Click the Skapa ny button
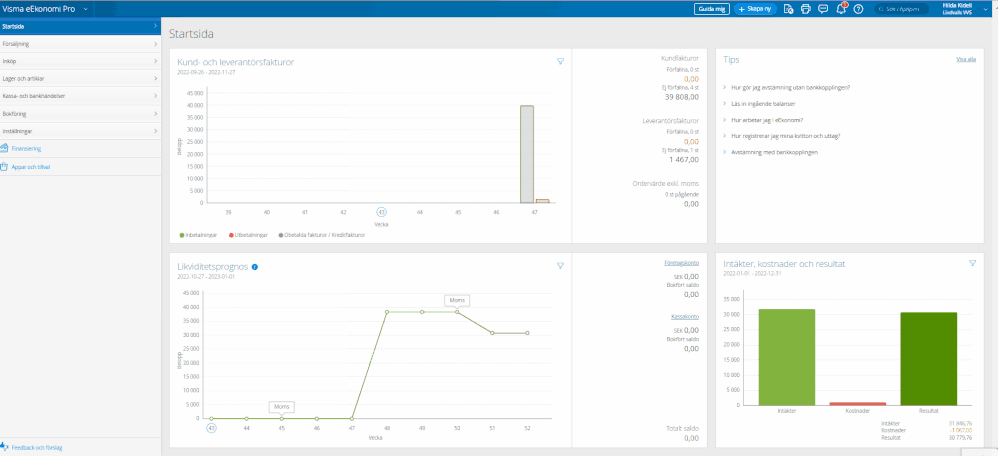 coord(755,9)
